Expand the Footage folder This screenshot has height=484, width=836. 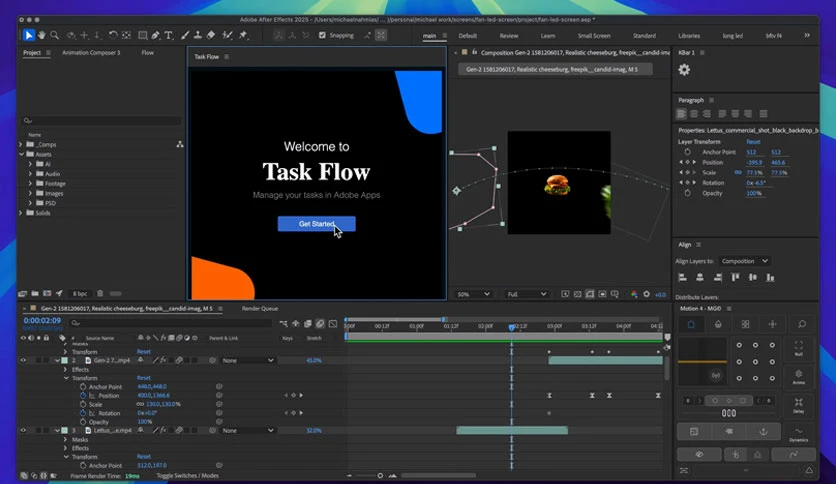pyautogui.click(x=30, y=183)
